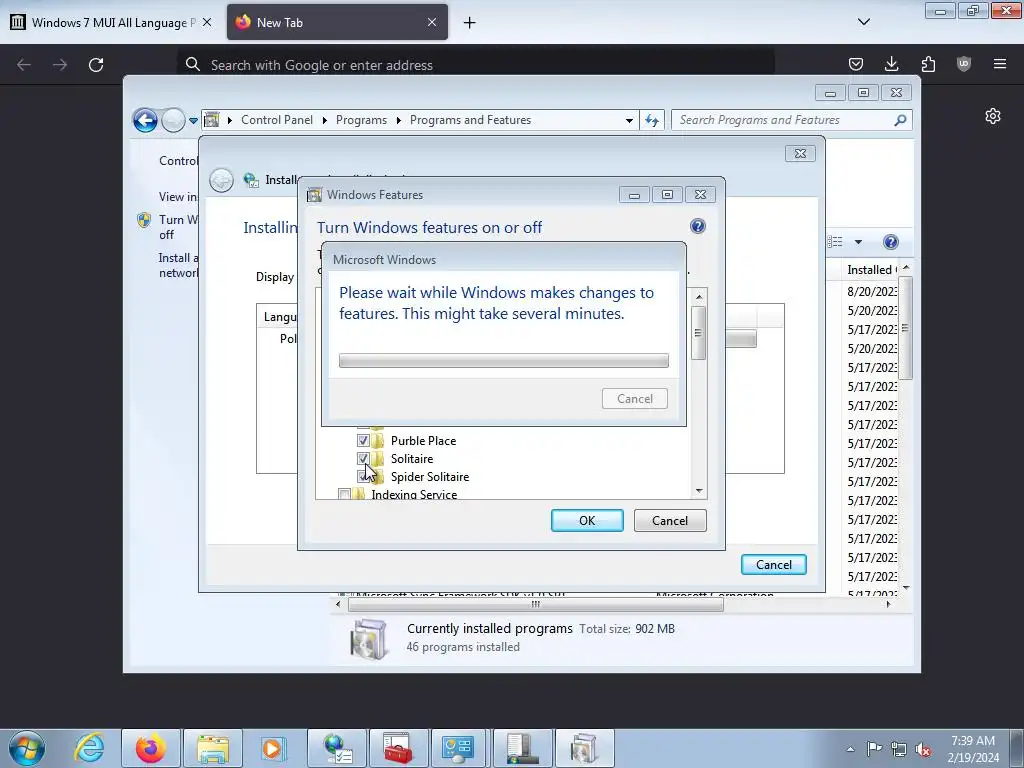Click the taskbar clock 7:39 AM
The image size is (1024, 768).
pos(973,749)
